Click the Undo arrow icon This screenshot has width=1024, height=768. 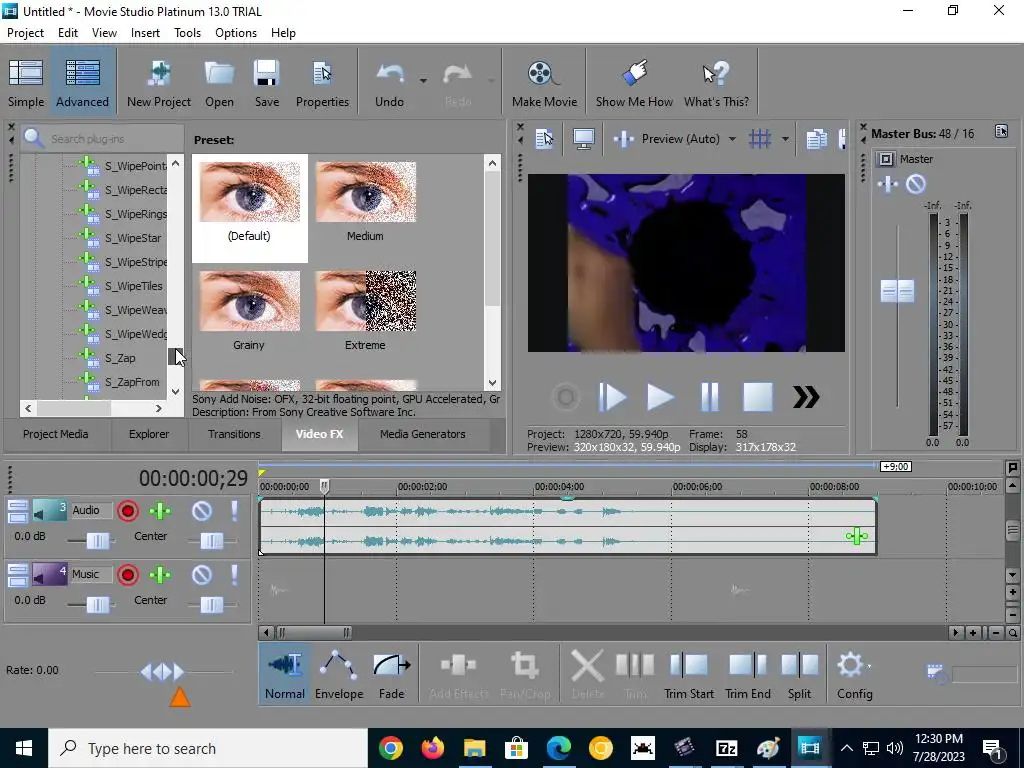tap(389, 83)
